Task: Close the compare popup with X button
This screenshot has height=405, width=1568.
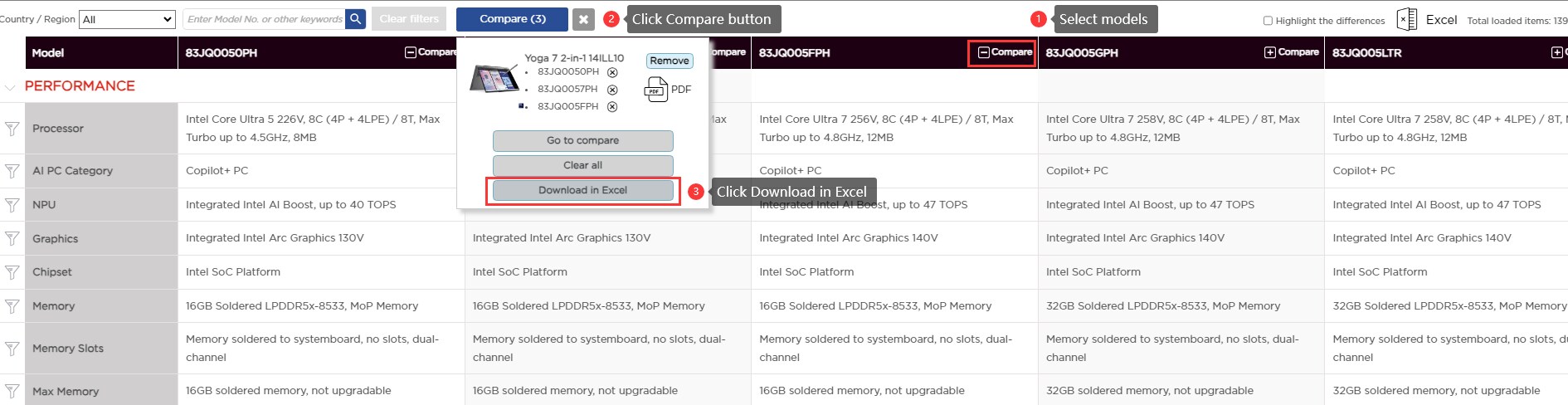Action: click(x=584, y=19)
